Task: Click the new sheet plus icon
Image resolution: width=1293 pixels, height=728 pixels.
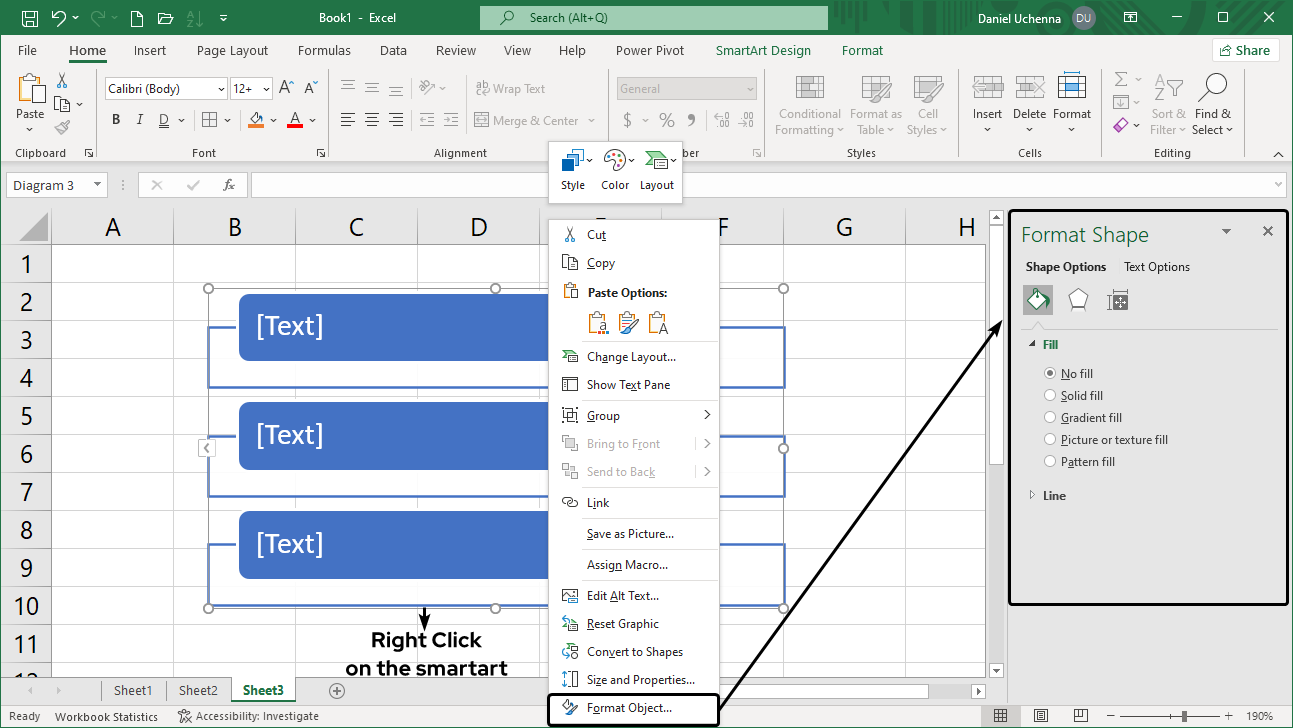Action: click(337, 691)
